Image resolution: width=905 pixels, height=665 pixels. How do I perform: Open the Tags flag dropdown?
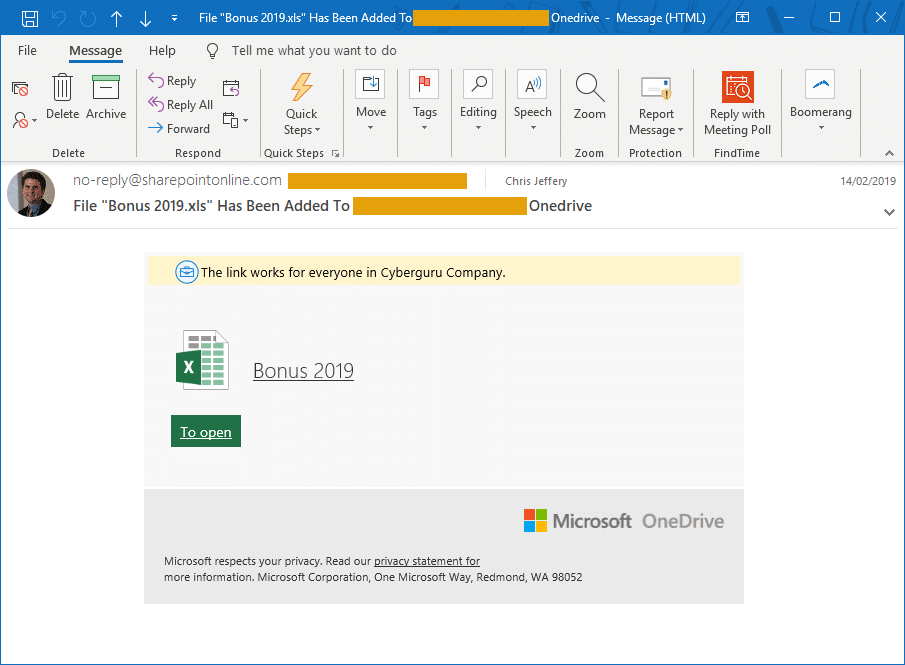(x=424, y=101)
